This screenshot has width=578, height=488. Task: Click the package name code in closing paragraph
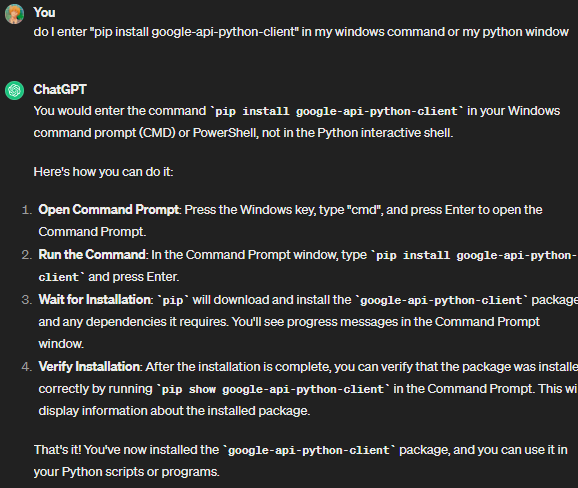point(309,450)
